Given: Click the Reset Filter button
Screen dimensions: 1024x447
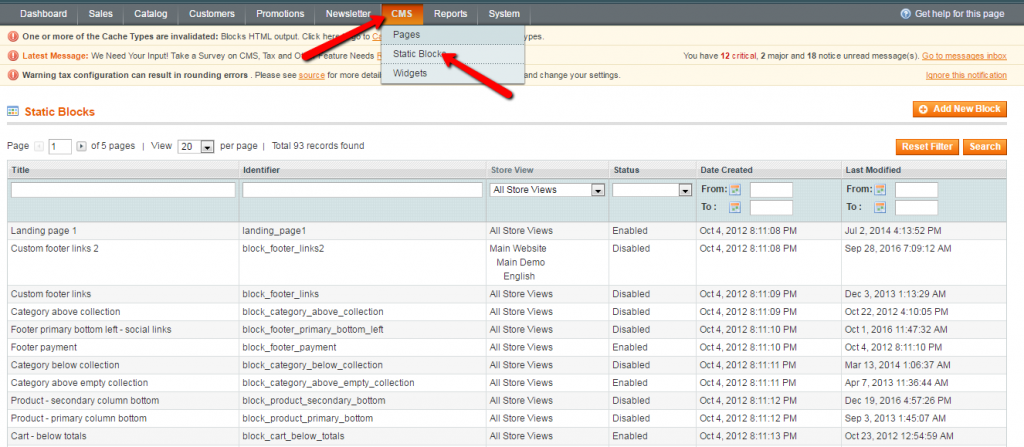Looking at the screenshot, I should (x=926, y=147).
